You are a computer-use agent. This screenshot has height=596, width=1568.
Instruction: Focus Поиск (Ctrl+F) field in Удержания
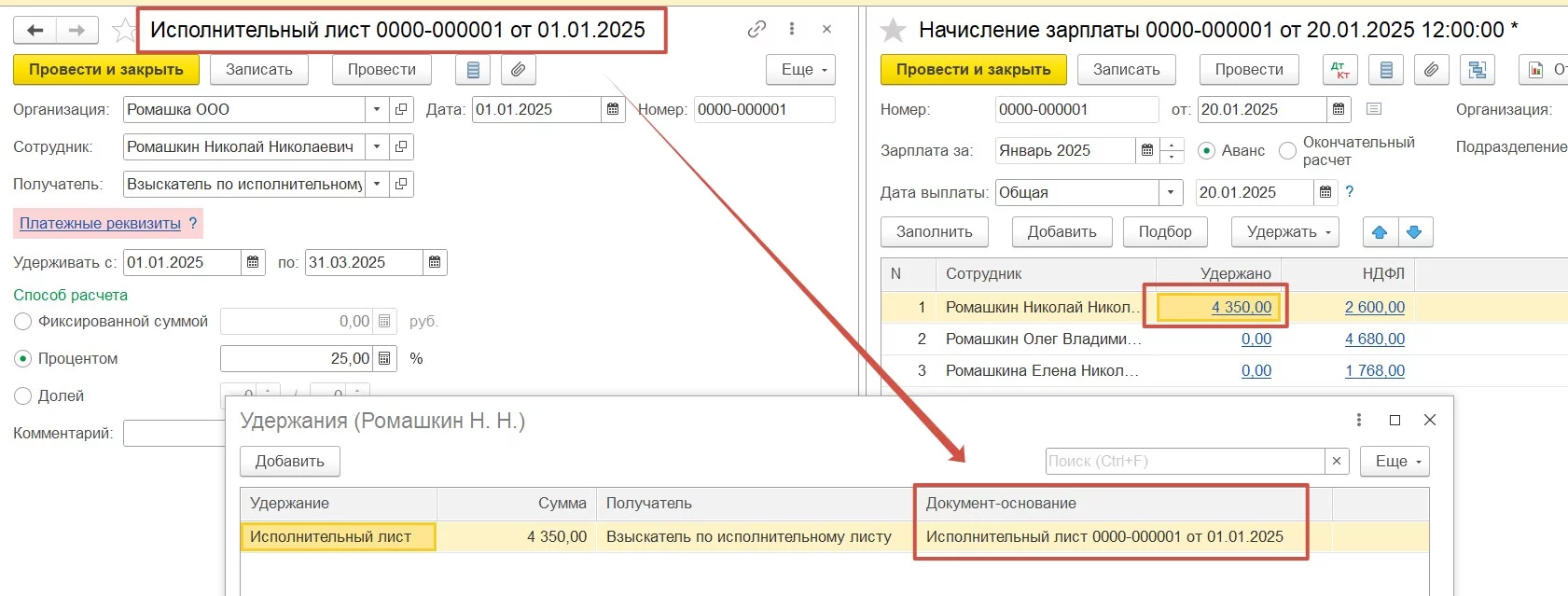click(x=1185, y=461)
